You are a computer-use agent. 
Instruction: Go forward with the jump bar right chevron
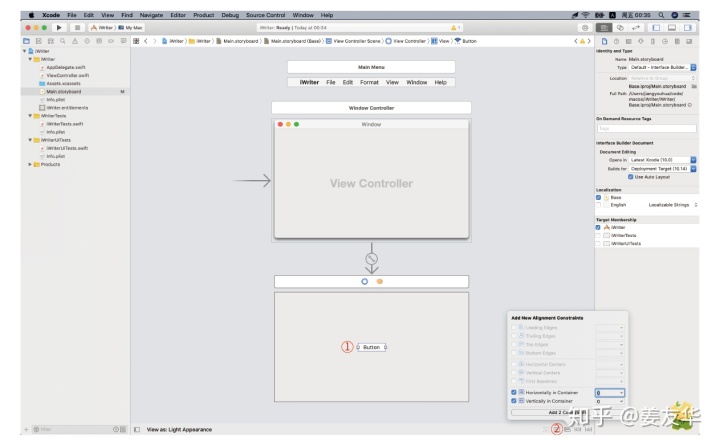[x=155, y=41]
